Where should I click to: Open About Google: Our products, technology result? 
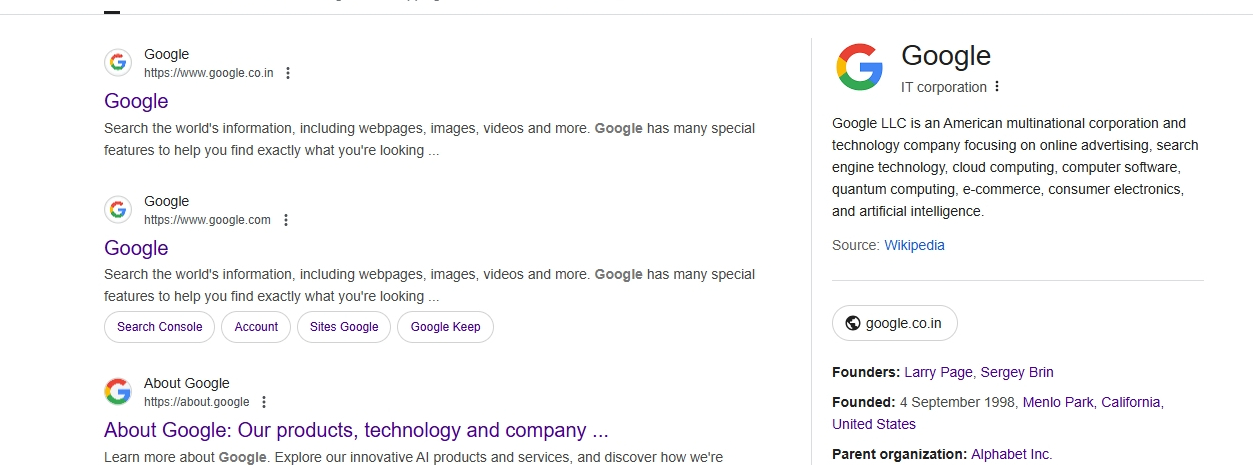pyautogui.click(x=356, y=430)
